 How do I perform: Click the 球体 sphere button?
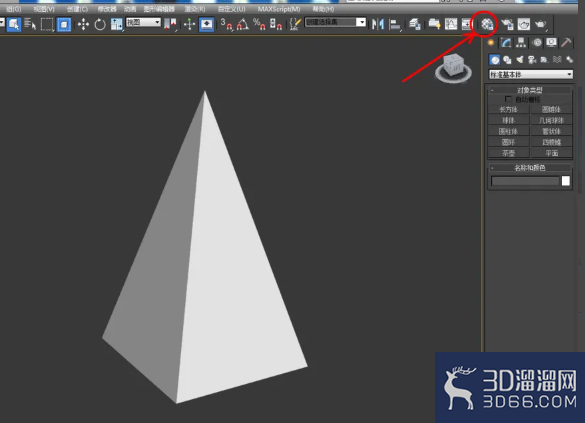tap(509, 120)
